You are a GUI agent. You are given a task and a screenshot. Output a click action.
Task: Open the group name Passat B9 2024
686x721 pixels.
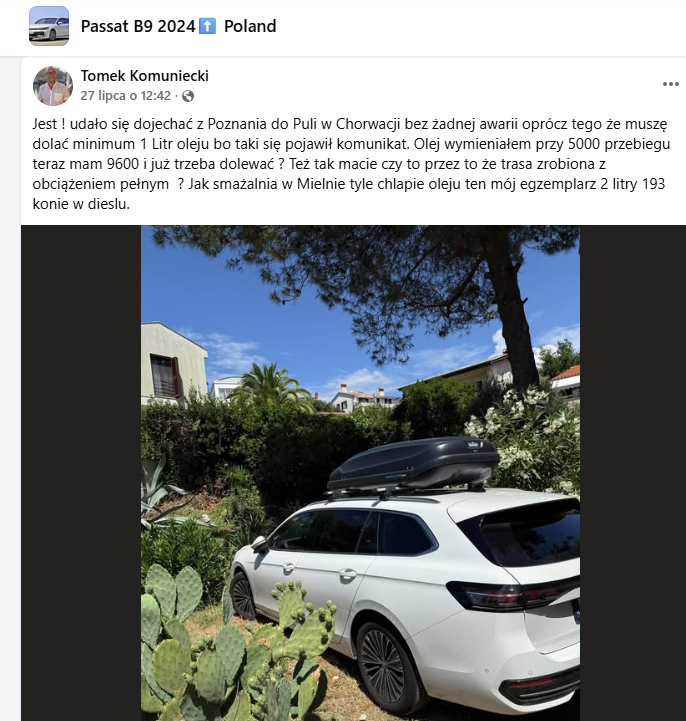[x=138, y=26]
